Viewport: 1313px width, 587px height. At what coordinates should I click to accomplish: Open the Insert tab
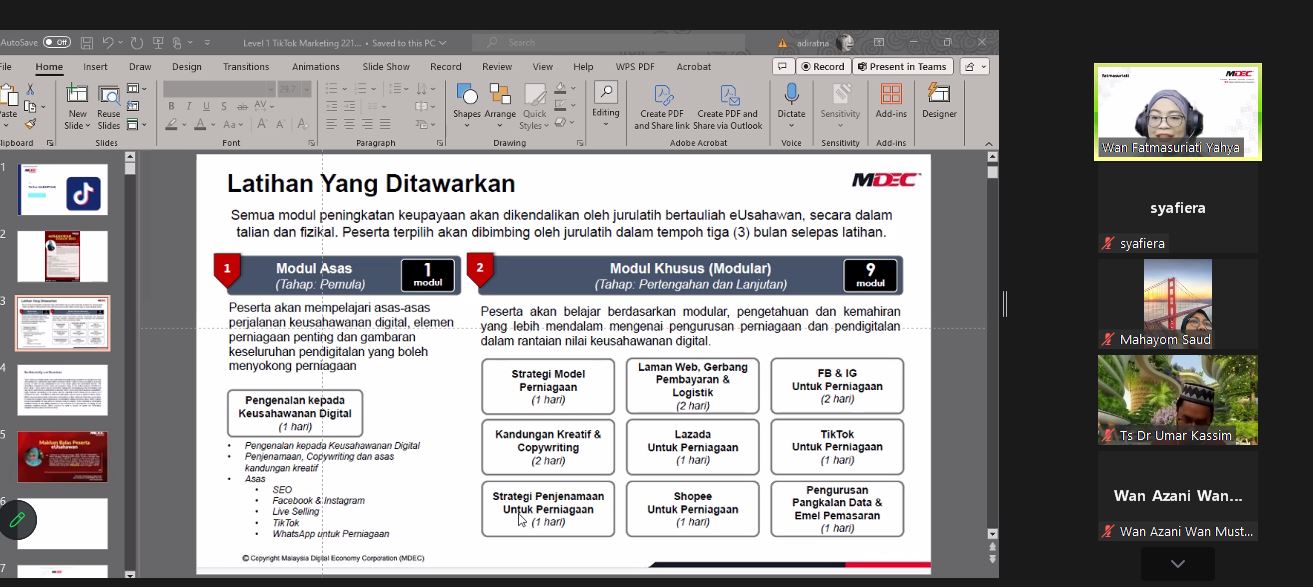(x=95, y=67)
